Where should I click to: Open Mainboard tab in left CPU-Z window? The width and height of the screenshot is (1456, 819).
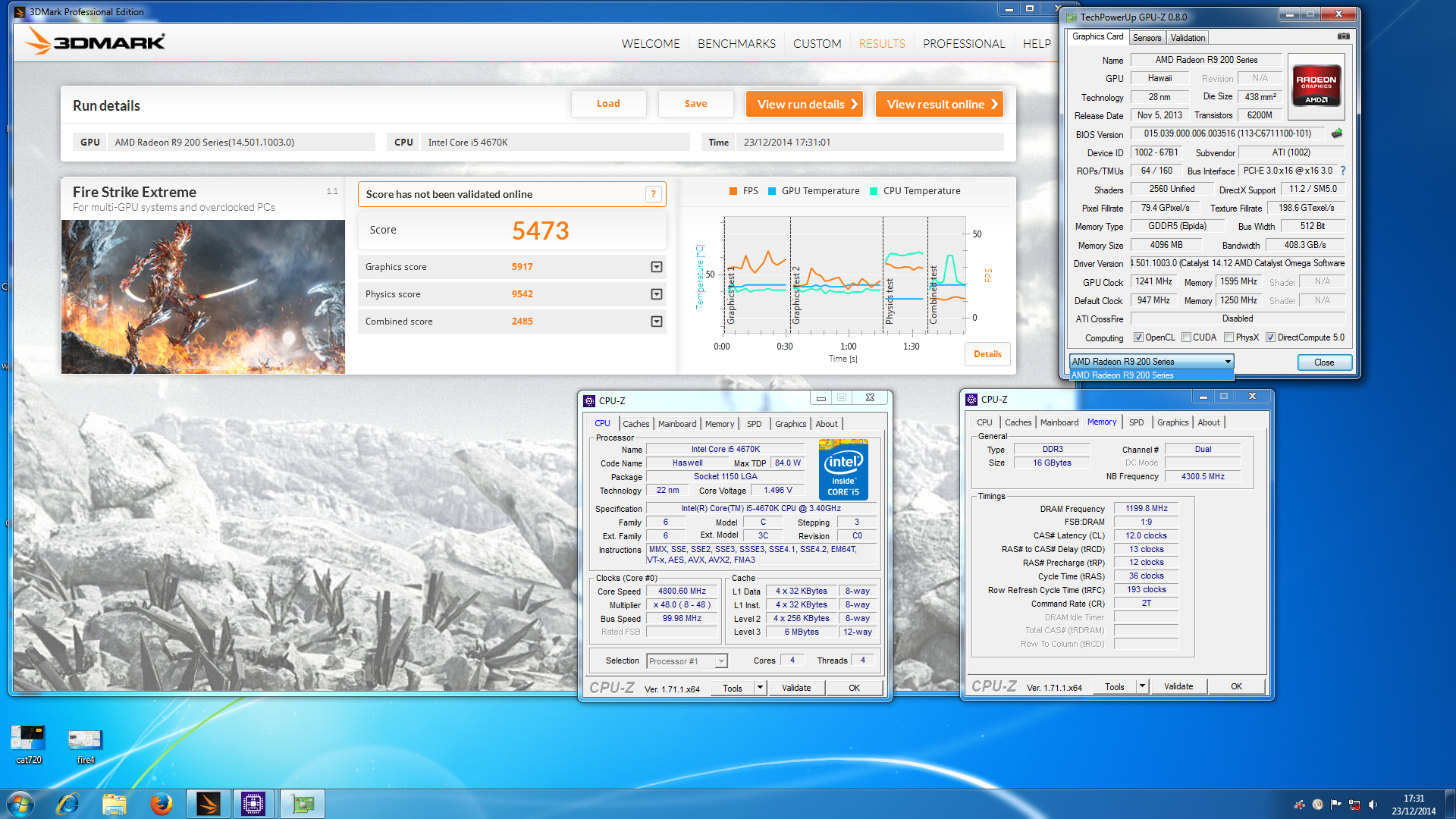click(676, 424)
